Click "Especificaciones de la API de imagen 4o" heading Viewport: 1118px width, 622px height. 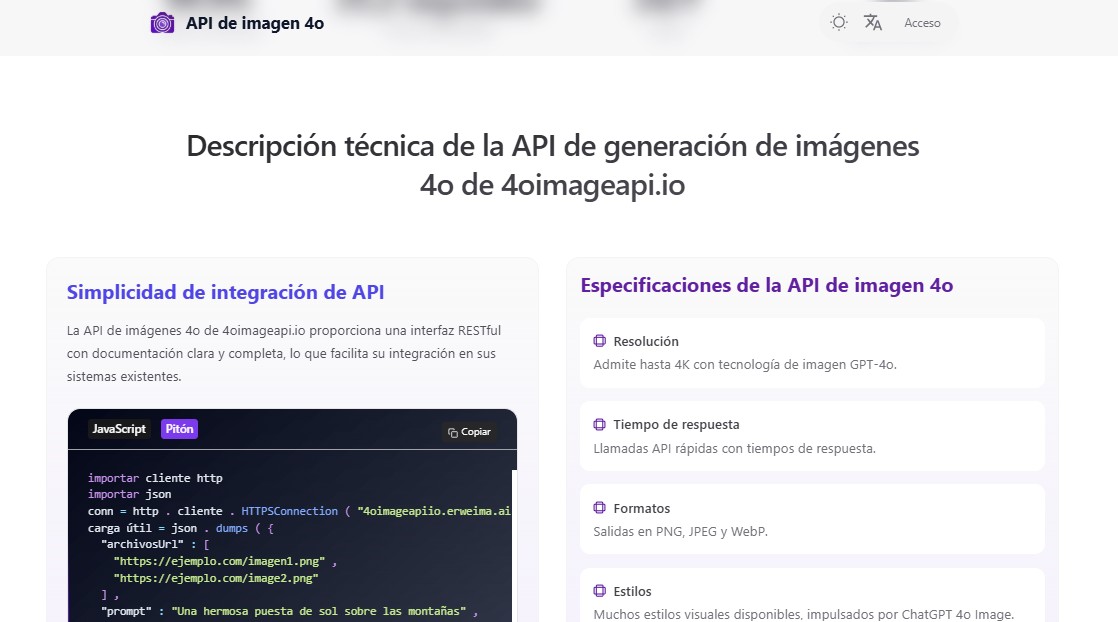point(766,285)
